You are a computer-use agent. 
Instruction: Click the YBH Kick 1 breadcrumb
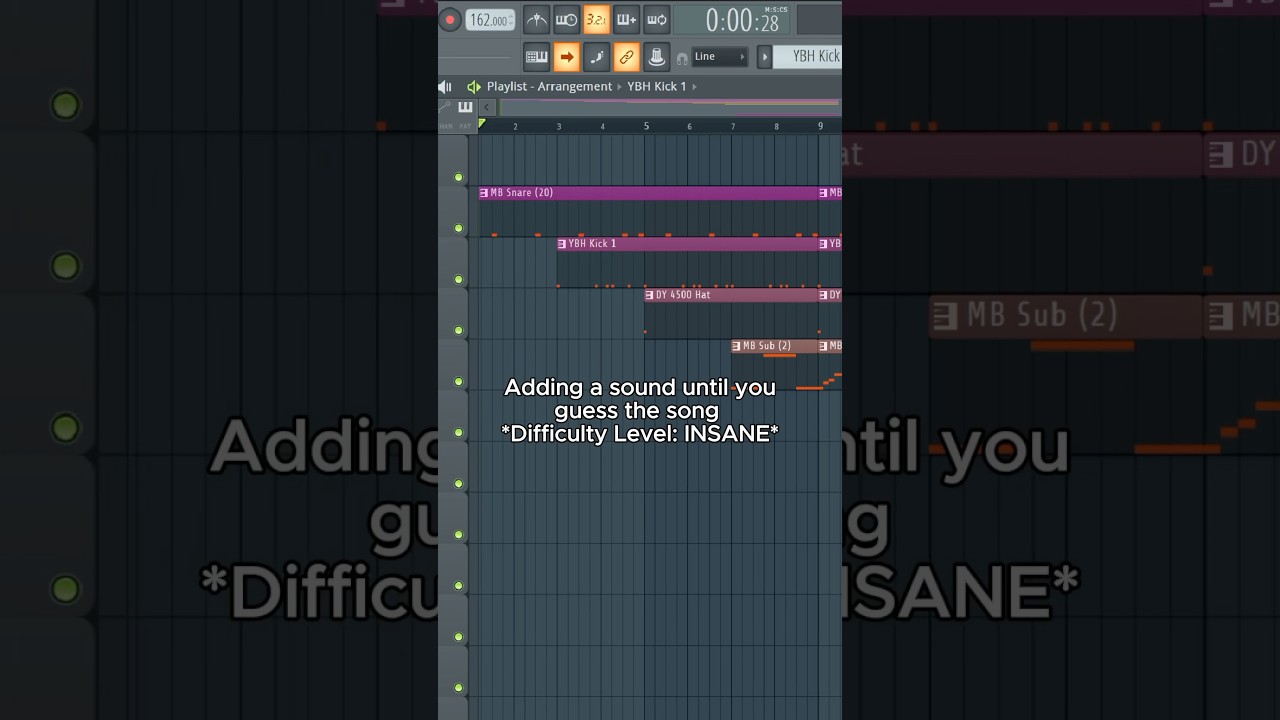[x=657, y=87]
